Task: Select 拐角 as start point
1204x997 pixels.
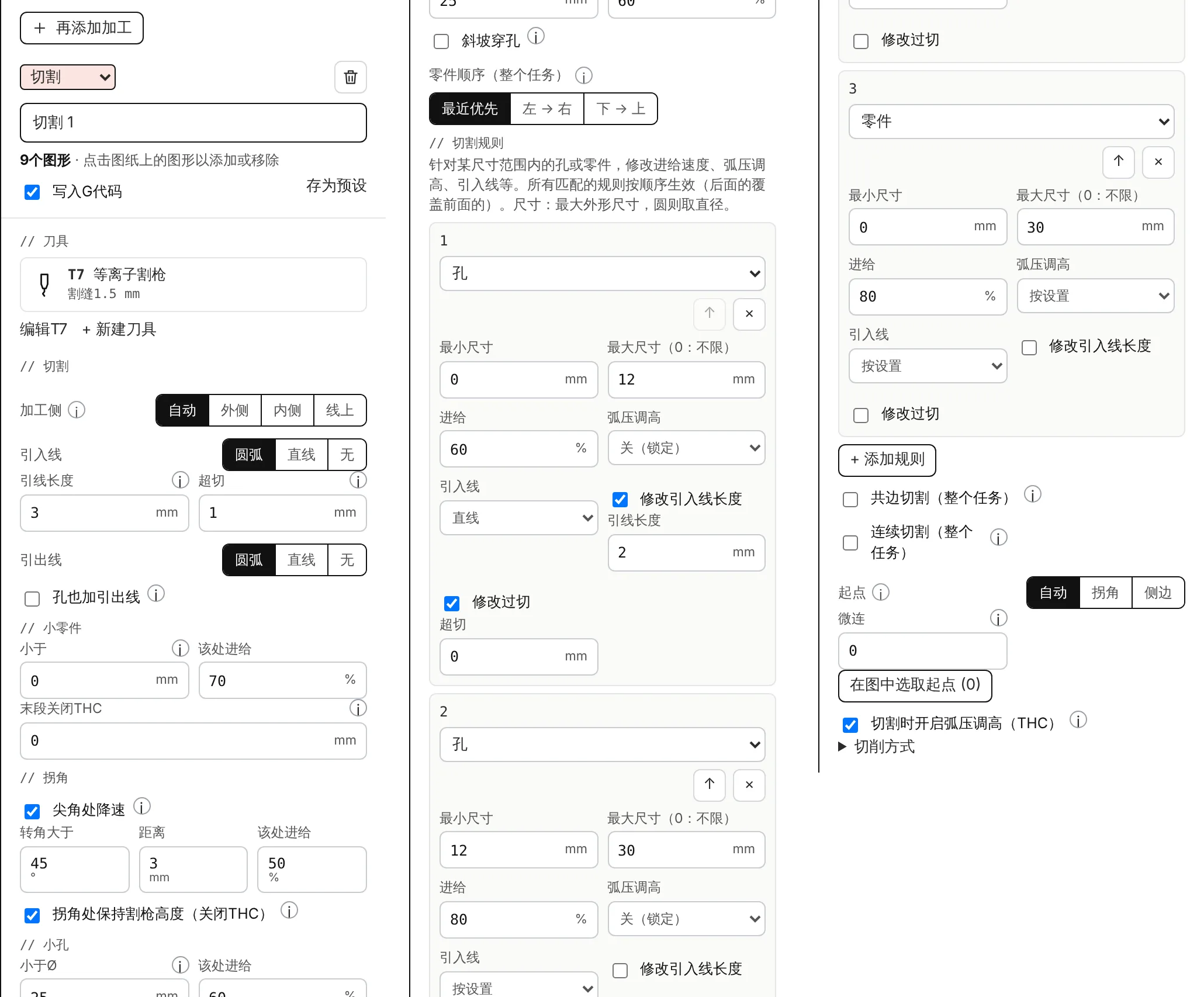Action: click(x=1105, y=593)
